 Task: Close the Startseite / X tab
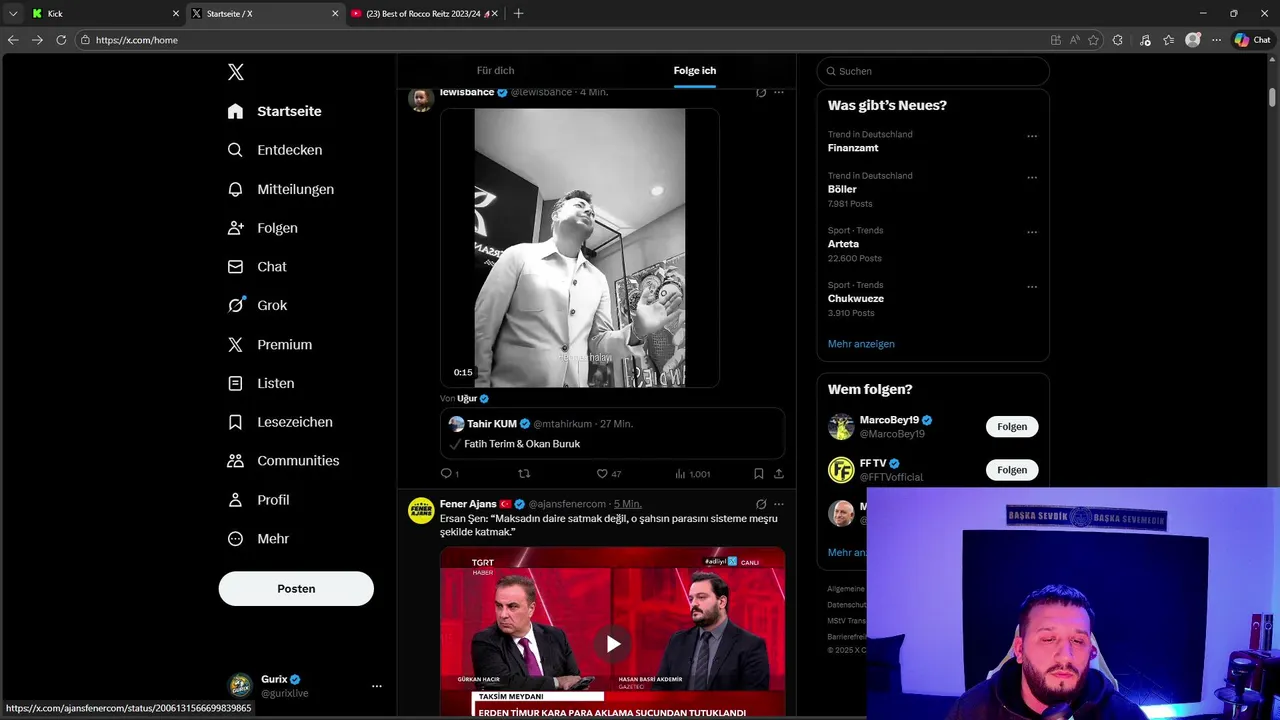334,14
